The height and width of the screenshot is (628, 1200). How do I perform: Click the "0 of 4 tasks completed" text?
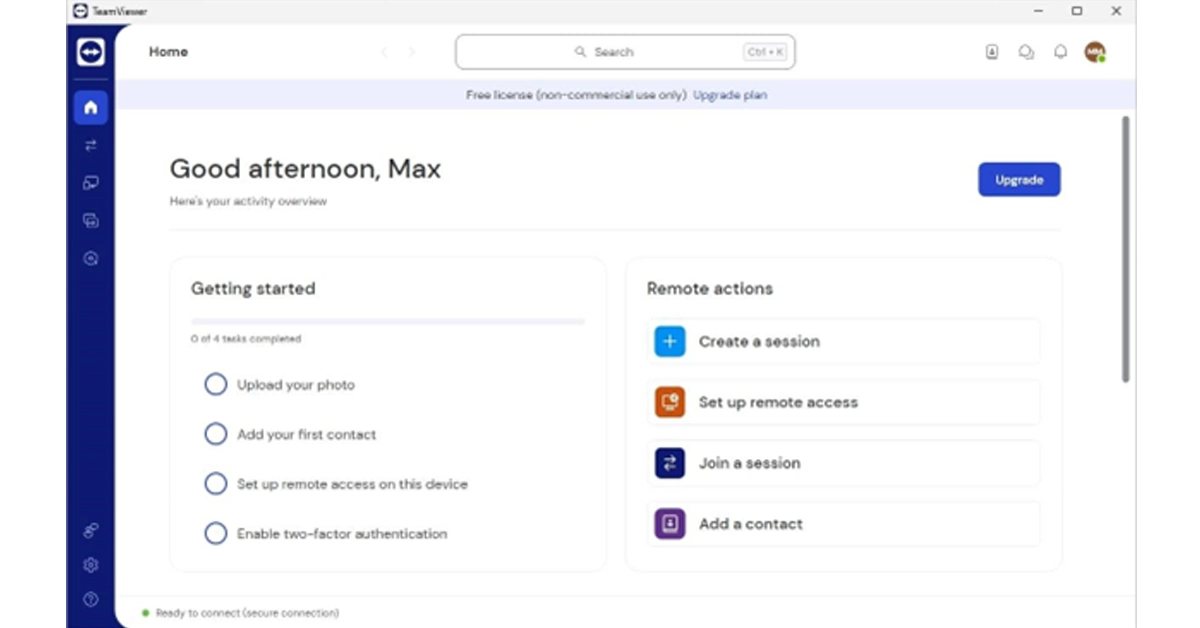pyautogui.click(x=246, y=339)
